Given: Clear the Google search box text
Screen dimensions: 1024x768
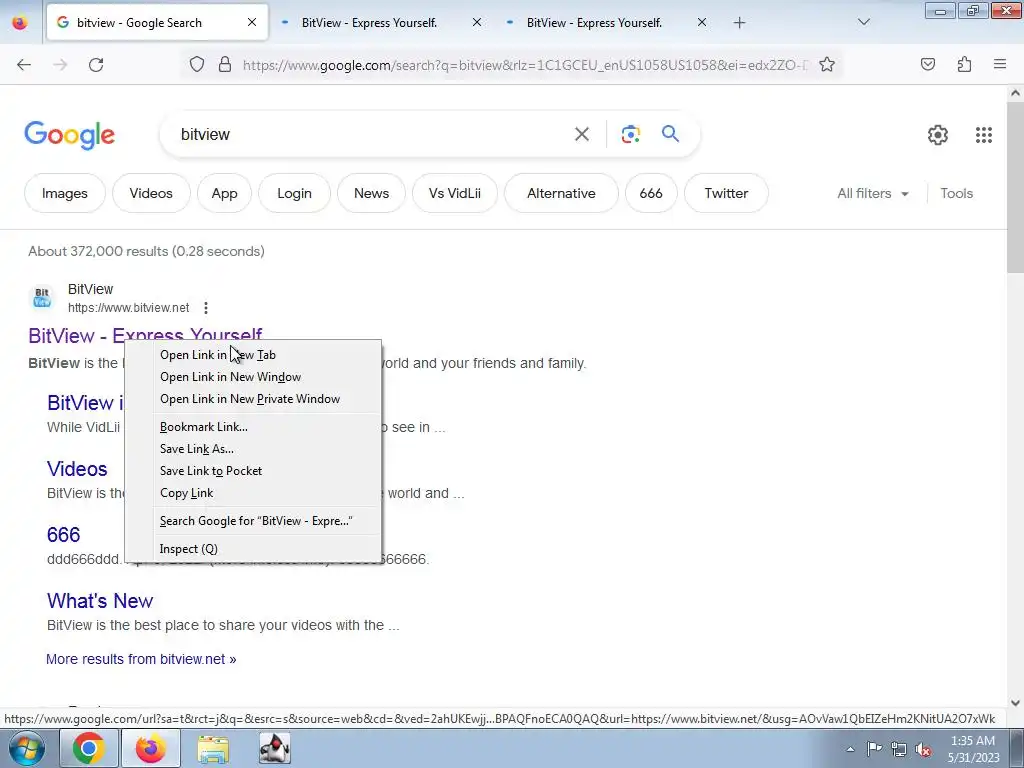Looking at the screenshot, I should click(581, 135).
